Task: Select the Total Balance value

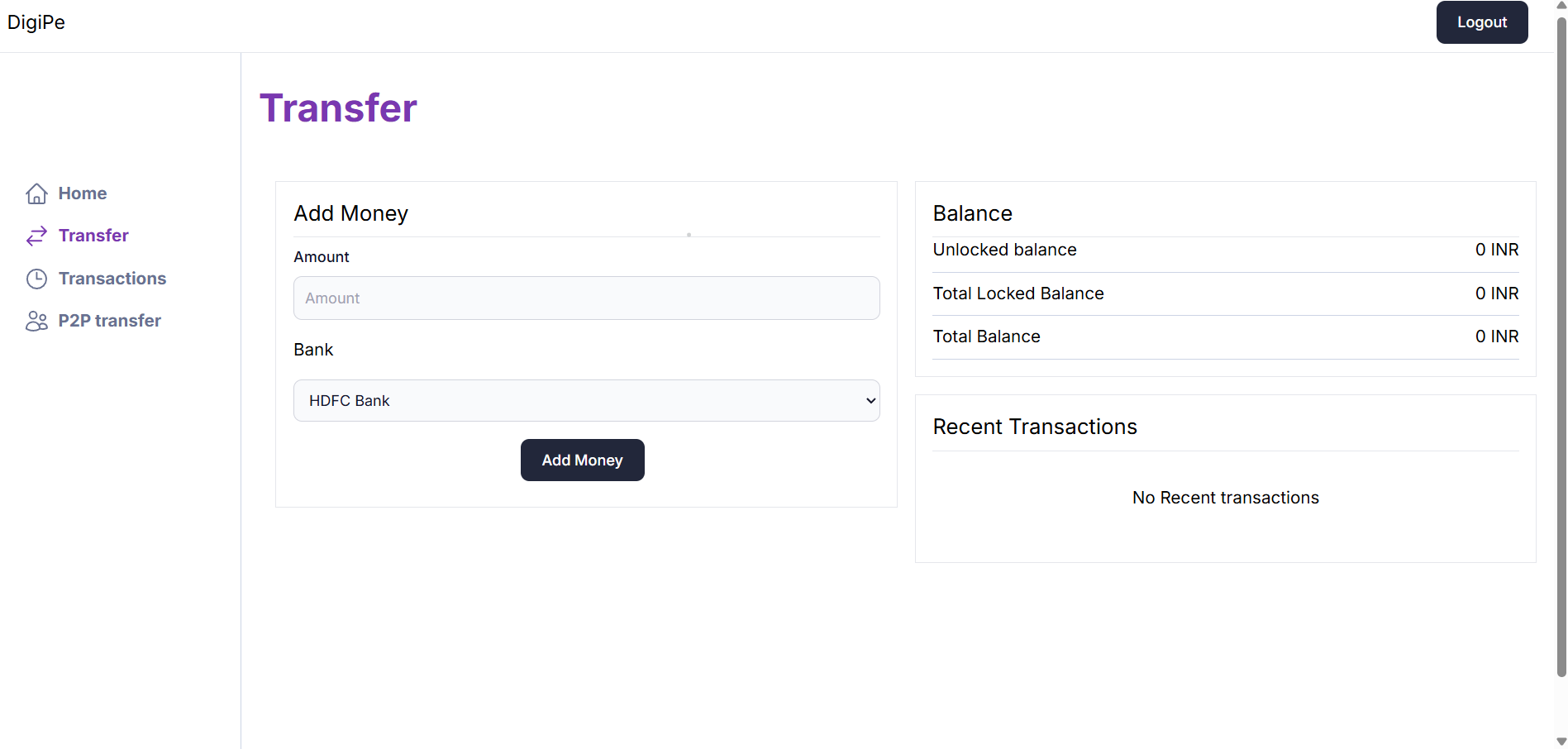Action: 1496,336
